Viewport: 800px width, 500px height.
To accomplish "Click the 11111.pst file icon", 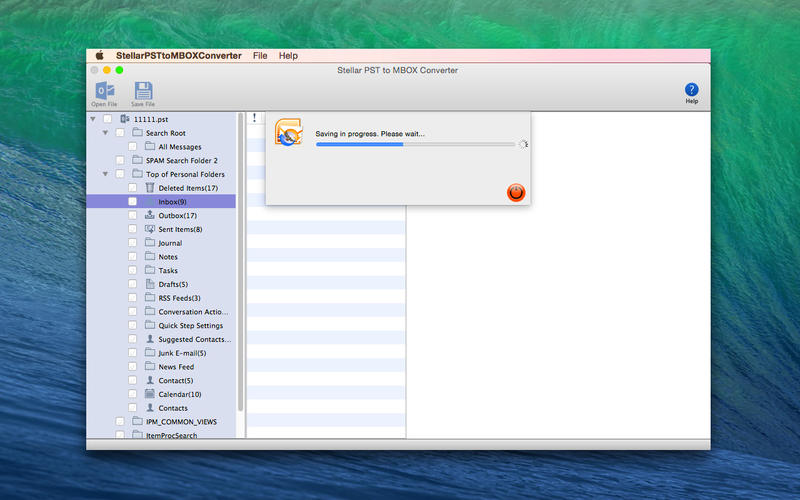I will pos(125,118).
